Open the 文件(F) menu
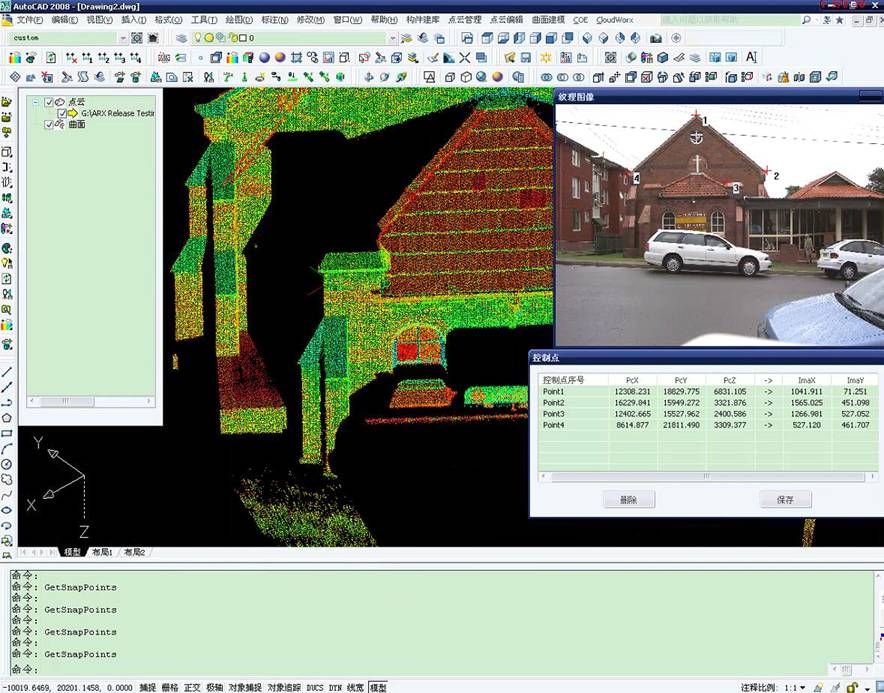 (30, 20)
